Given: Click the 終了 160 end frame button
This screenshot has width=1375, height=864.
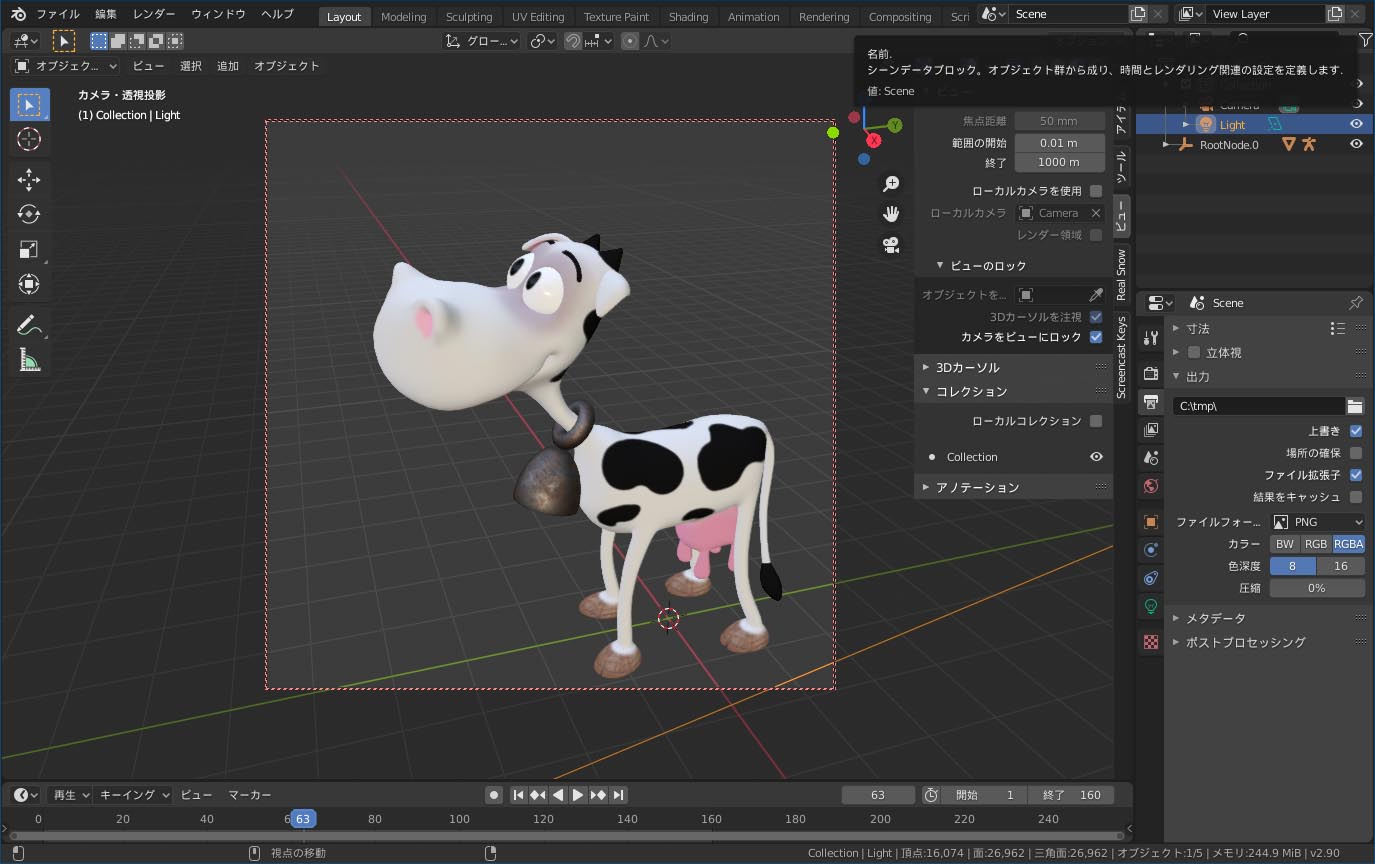Looking at the screenshot, I should point(1072,794).
